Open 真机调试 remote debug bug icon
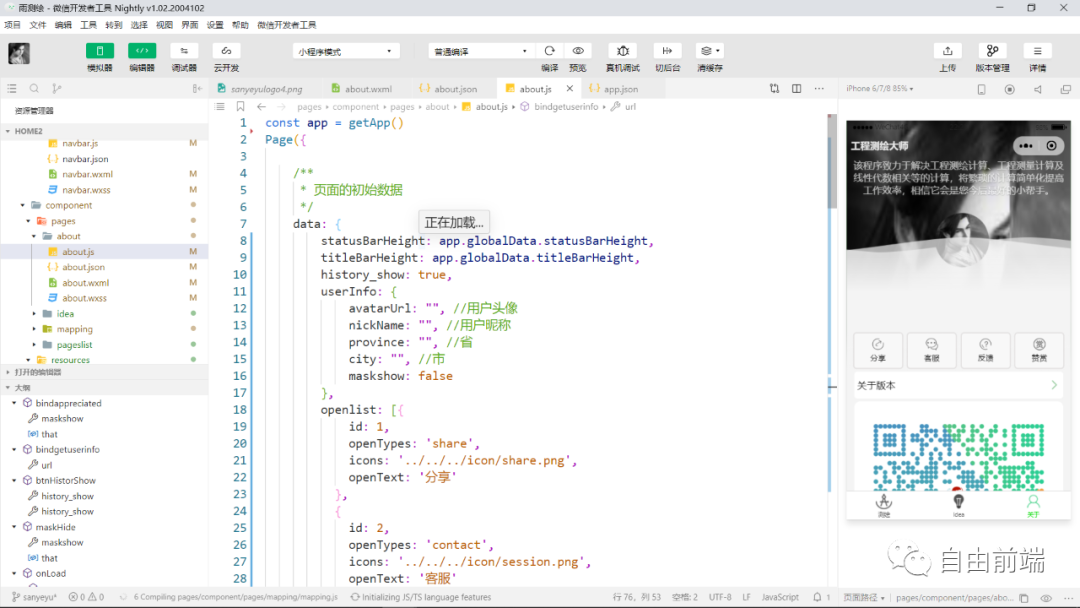Image resolution: width=1080 pixels, height=608 pixels. point(622,51)
